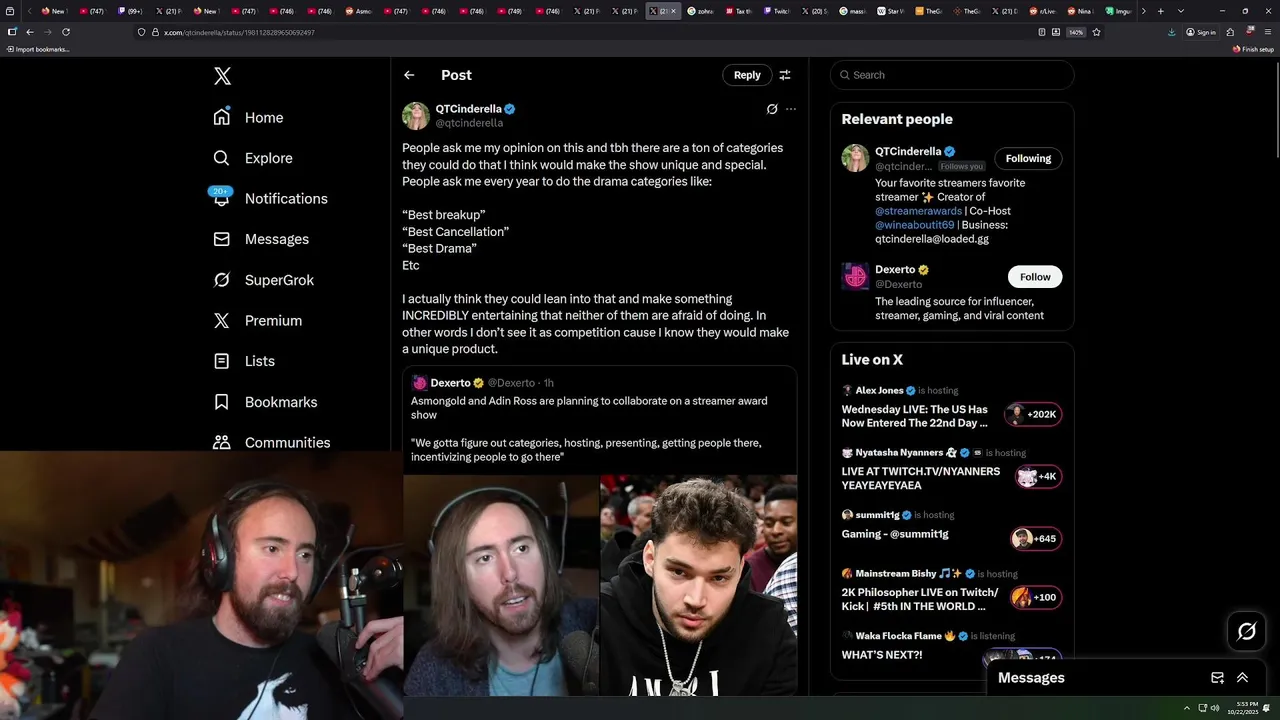Compose a new message in the Messages drawer
1280x720 pixels.
(1217, 678)
